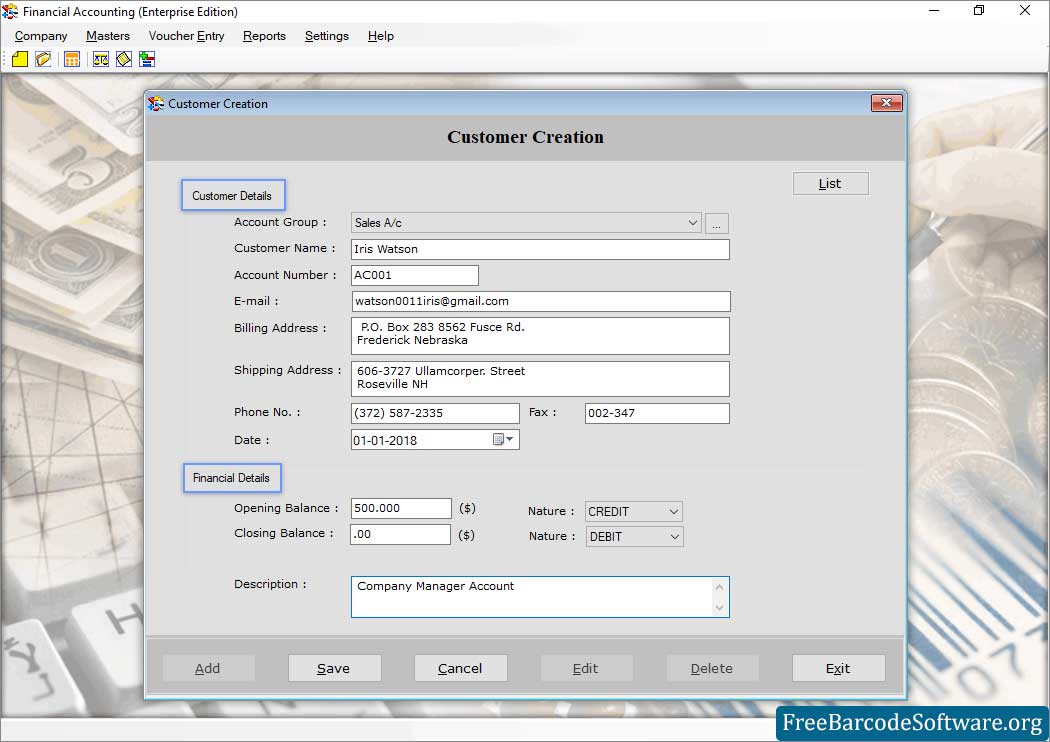Click the Financial Details section label
Viewport: 1050px width, 742px height.
232,478
